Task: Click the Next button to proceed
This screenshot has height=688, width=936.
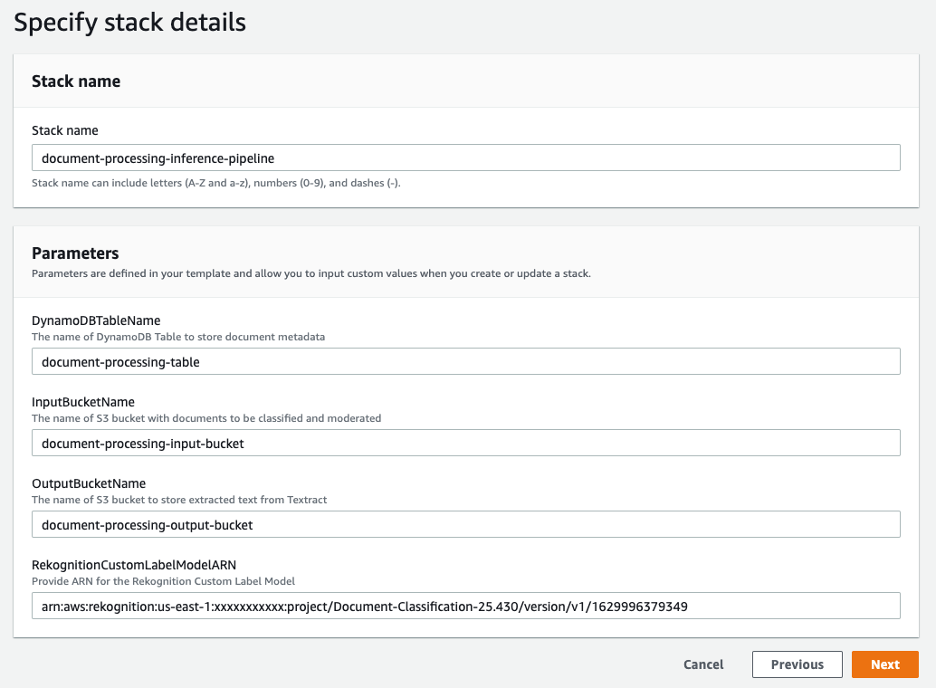Action: [x=884, y=664]
